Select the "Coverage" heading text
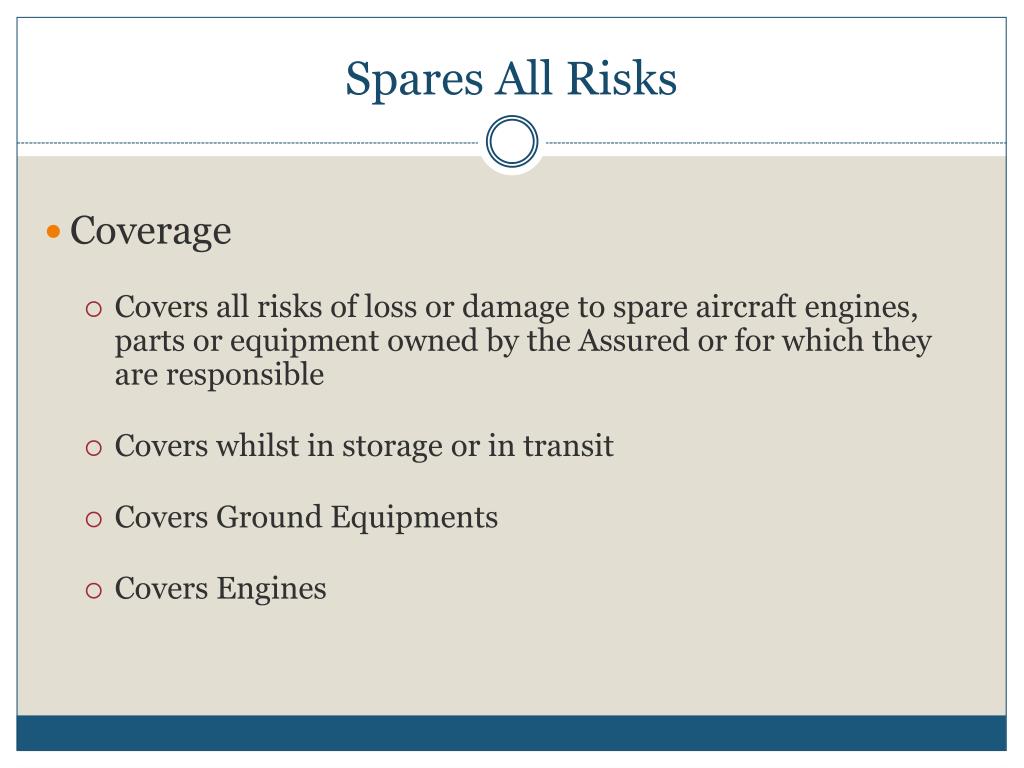The width and height of the screenshot is (1024, 768). pos(150,231)
